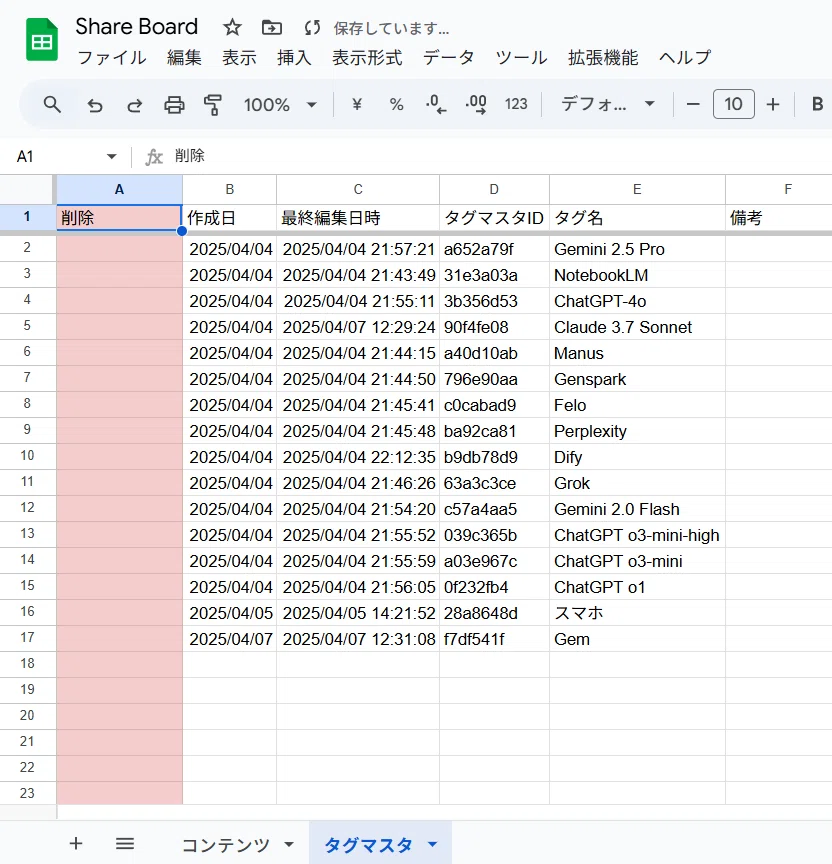Open the Google Sheets home icon
The image size is (832, 864).
42,40
